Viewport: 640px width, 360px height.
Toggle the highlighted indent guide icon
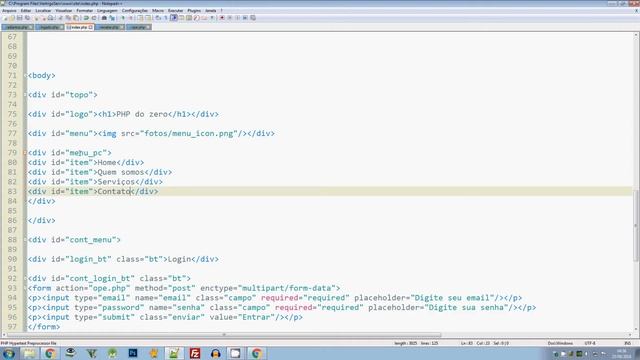[173, 18]
